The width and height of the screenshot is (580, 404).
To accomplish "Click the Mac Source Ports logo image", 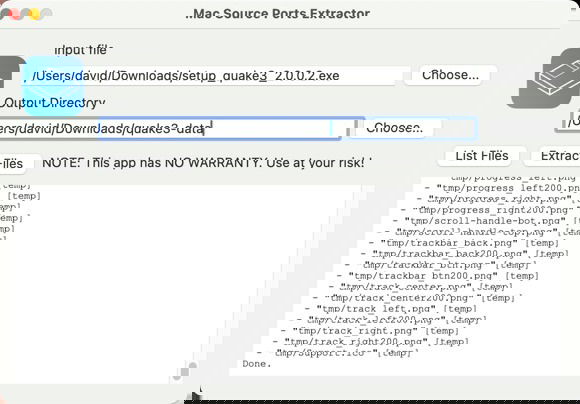I will (x=544, y=78).
